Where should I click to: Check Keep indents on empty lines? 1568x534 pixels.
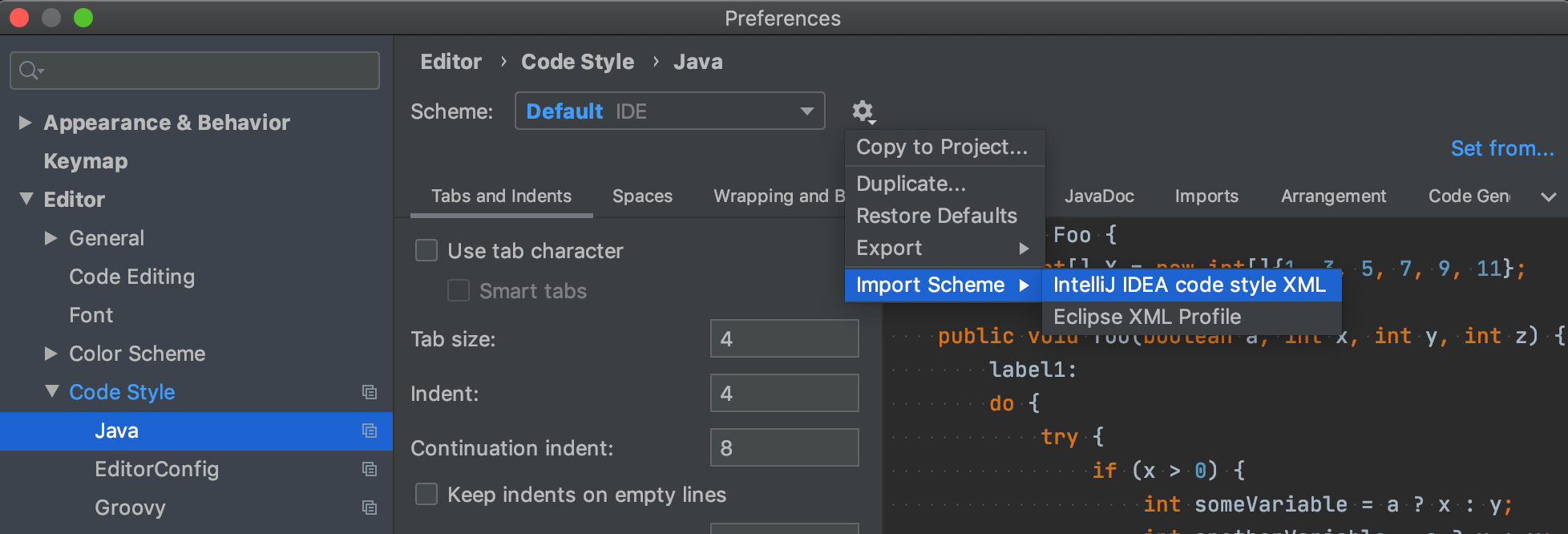click(x=426, y=495)
